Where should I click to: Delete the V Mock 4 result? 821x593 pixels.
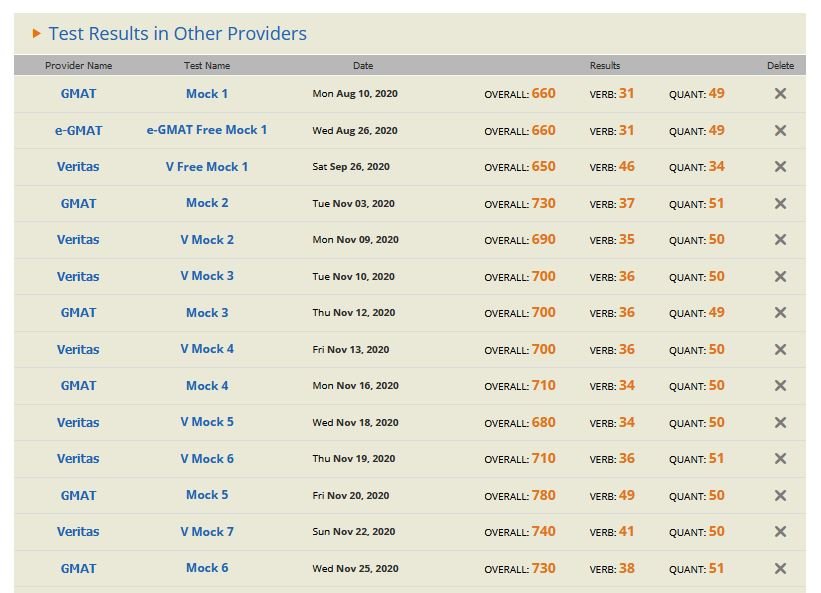tap(780, 350)
